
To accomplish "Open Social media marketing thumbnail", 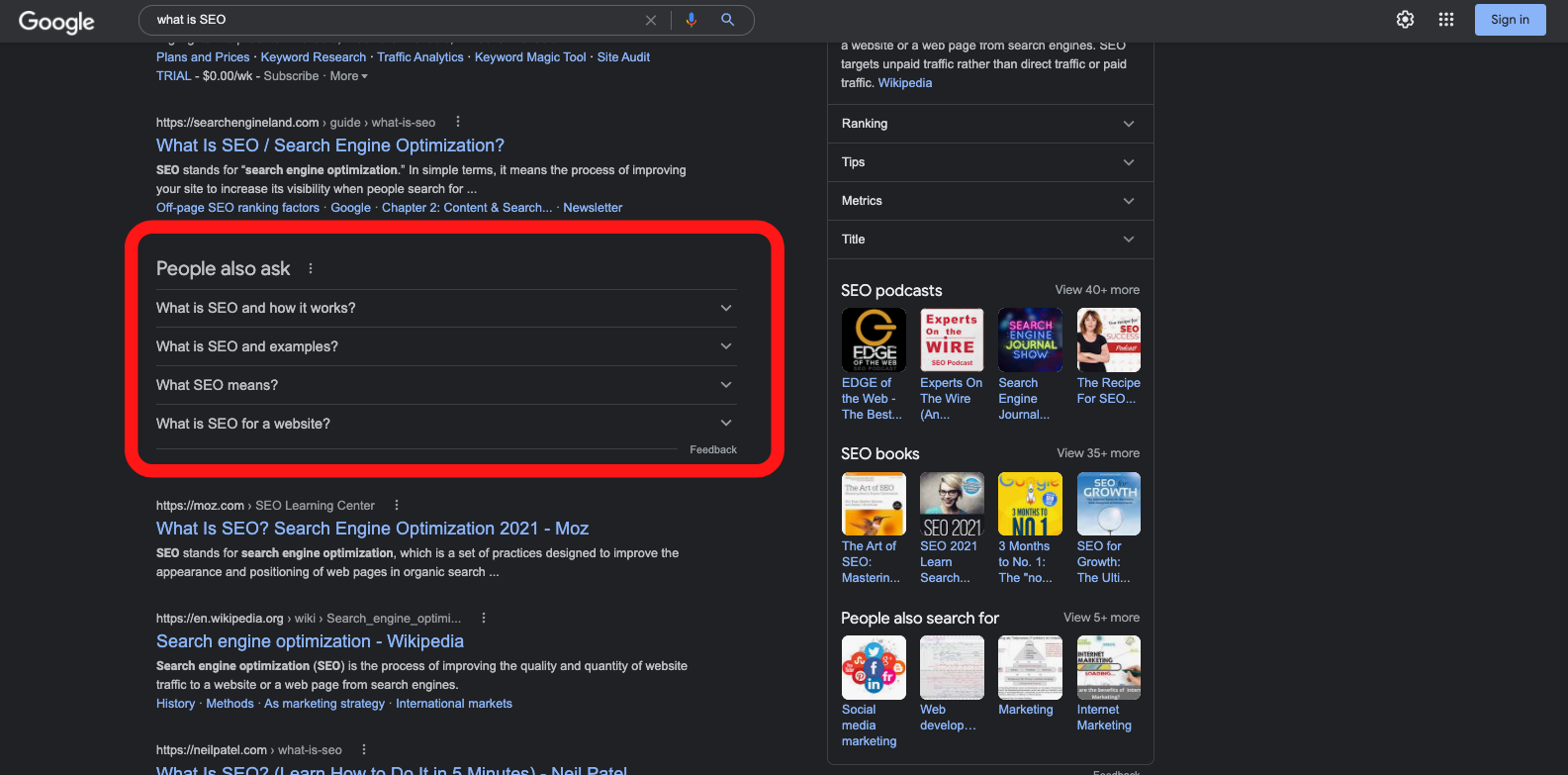I will [874, 667].
